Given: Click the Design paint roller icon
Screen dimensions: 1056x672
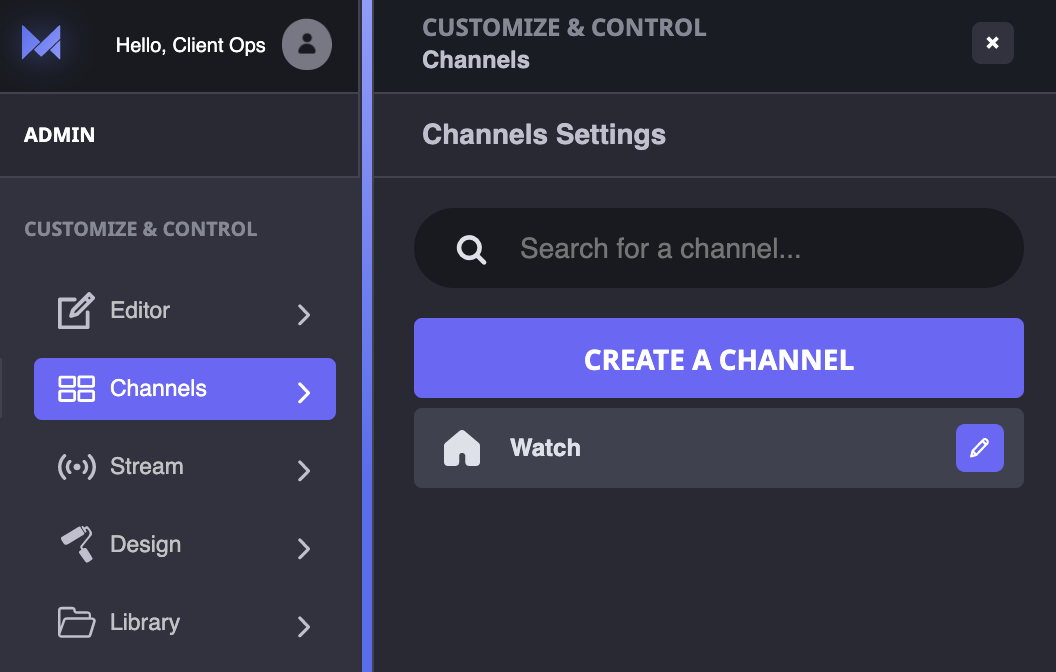Looking at the screenshot, I should pos(77,544).
